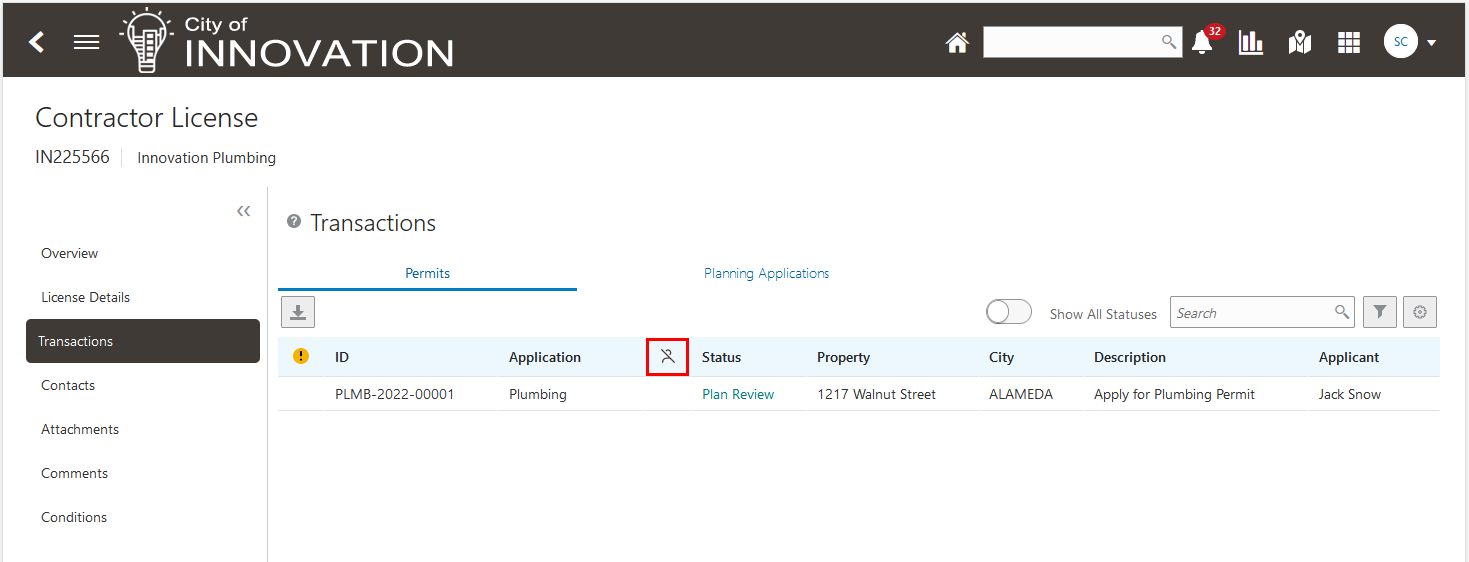Image resolution: width=1469 pixels, height=562 pixels.
Task: Enable the Show All Statuses switch
Action: [x=1008, y=312]
